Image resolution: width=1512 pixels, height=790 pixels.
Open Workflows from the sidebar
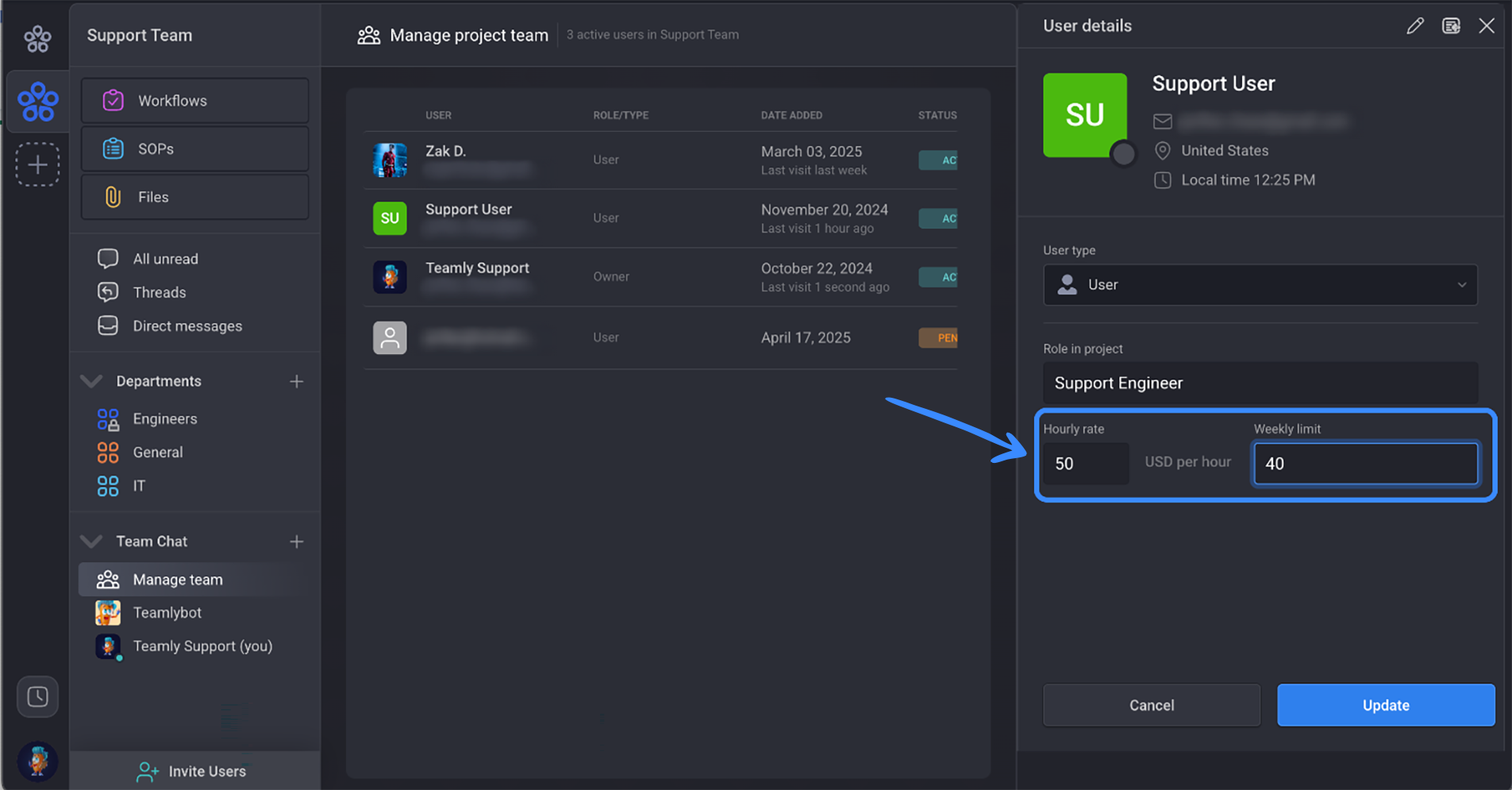(x=194, y=101)
